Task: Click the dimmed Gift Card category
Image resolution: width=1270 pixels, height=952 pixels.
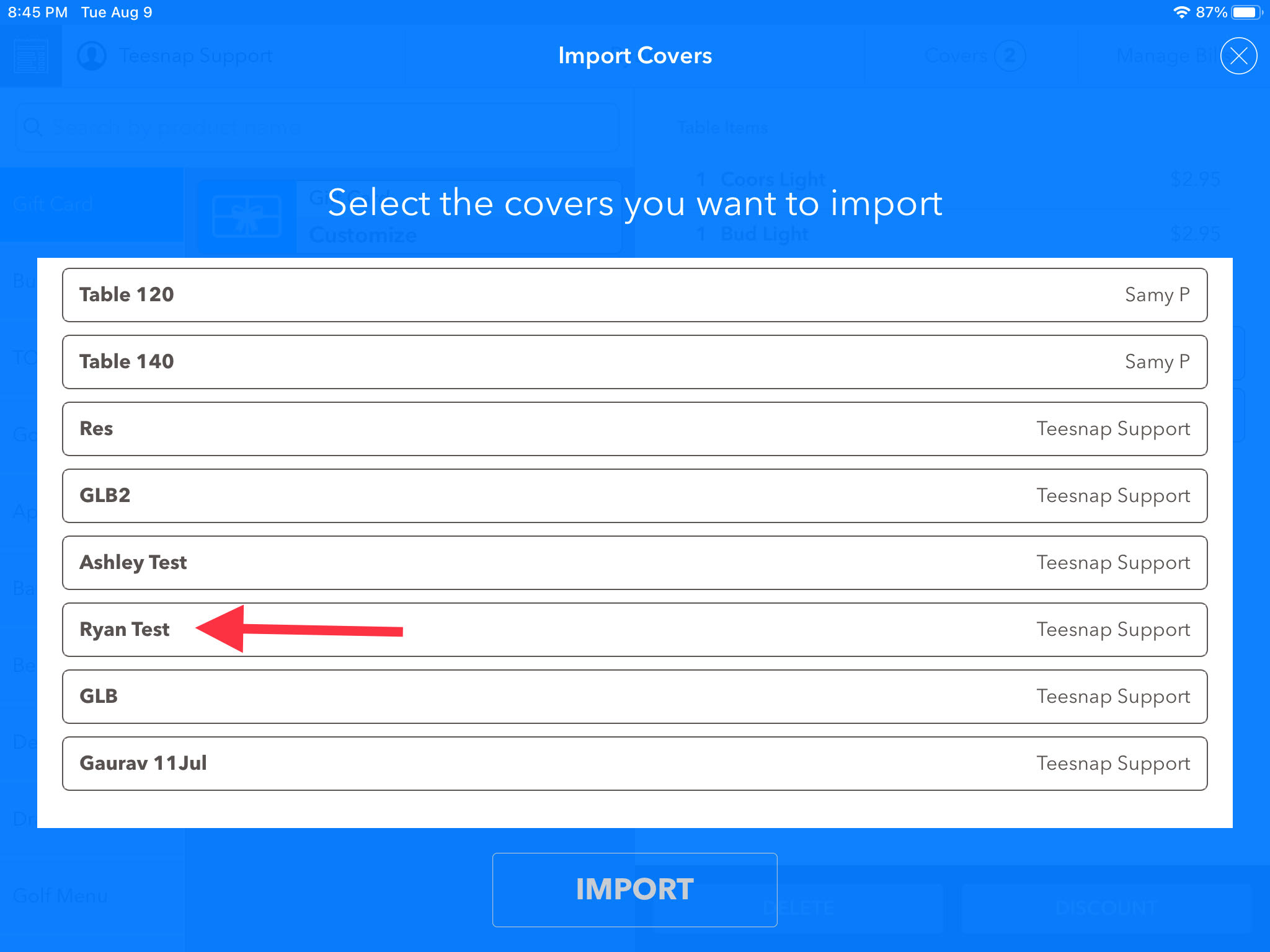Action: tap(53, 204)
